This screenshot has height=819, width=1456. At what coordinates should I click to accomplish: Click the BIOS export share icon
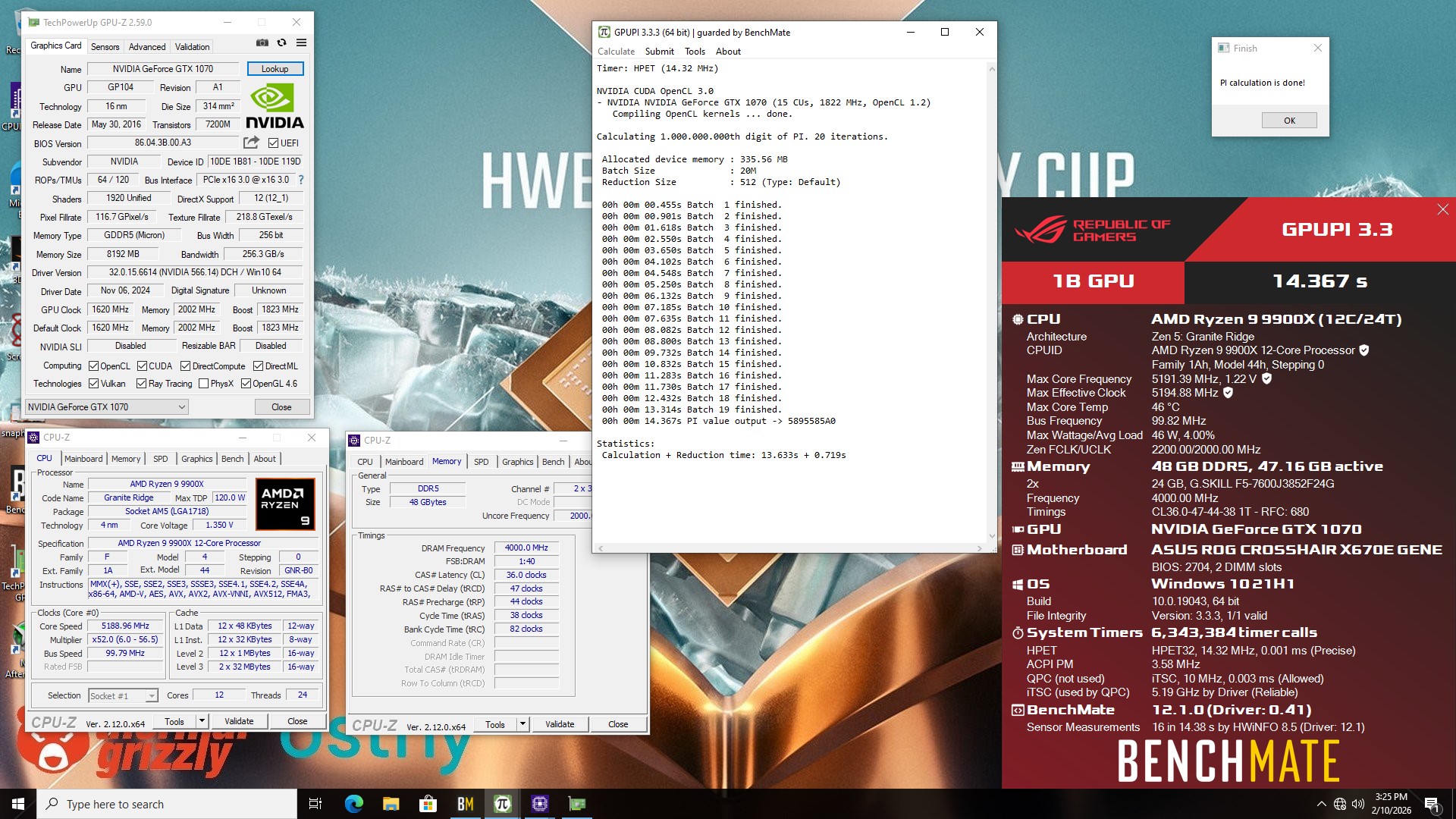click(251, 143)
